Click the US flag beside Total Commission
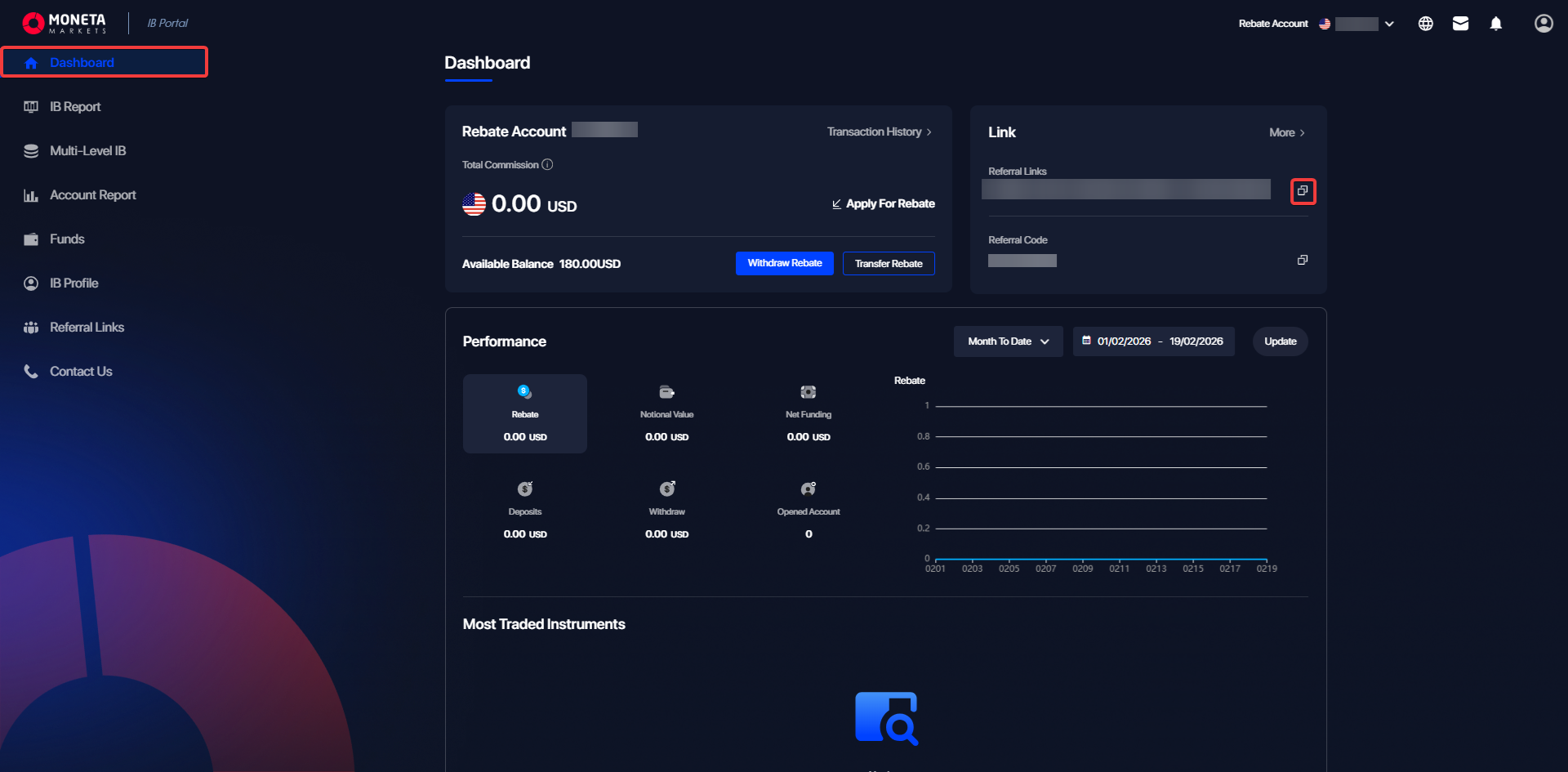Screen dimensions: 1568x772 [x=474, y=204]
